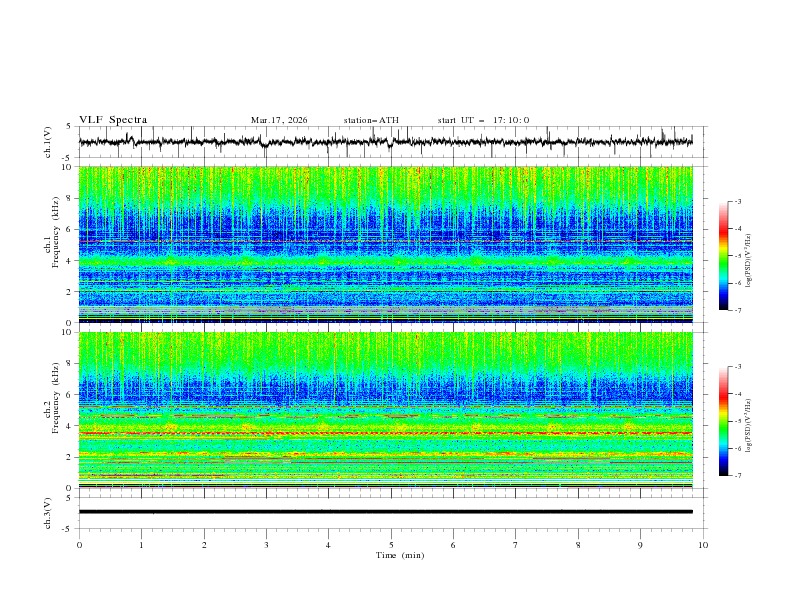792x612 pixels.
Task: Click time axis tick label "2"
Action: coord(204,545)
